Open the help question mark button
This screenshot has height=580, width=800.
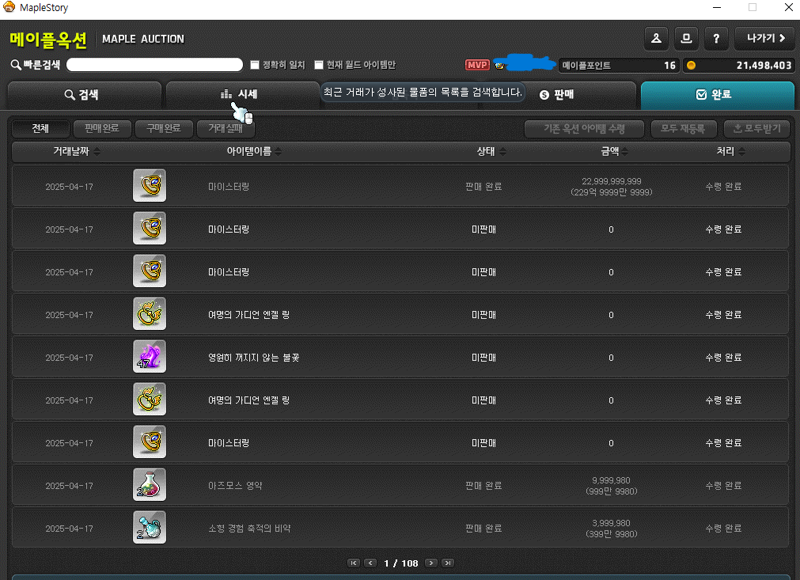coord(716,38)
